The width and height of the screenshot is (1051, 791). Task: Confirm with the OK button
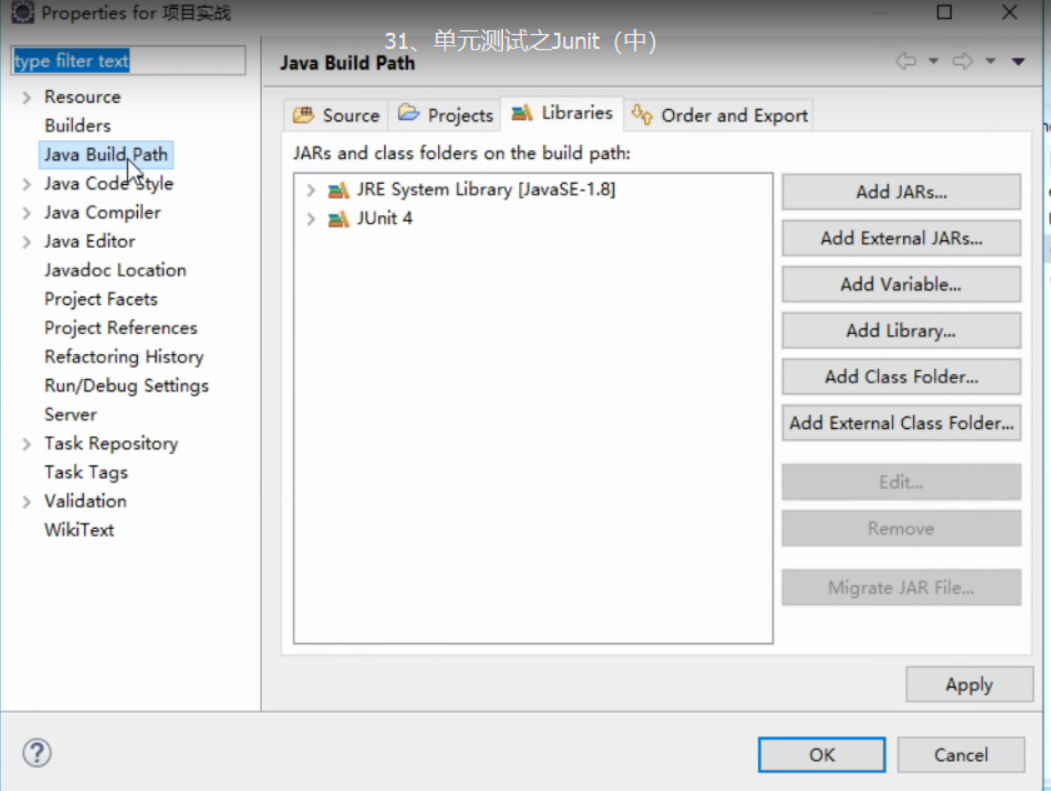[822, 755]
